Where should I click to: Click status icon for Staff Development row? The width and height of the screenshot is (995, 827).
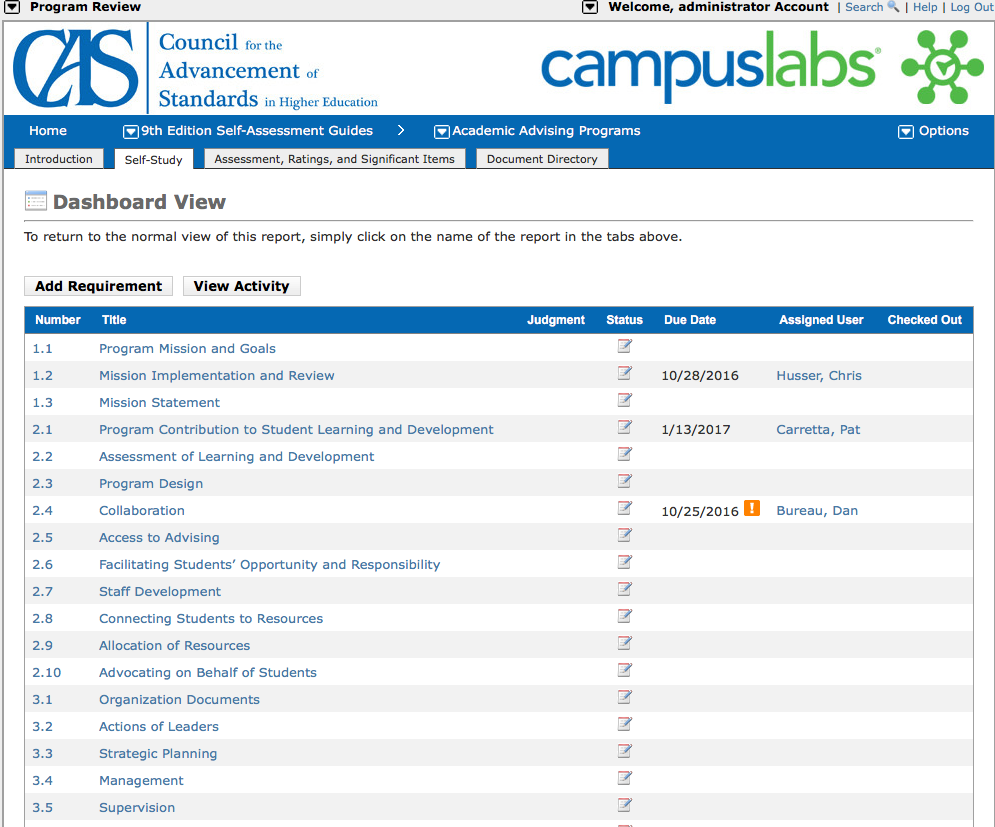tap(624, 590)
